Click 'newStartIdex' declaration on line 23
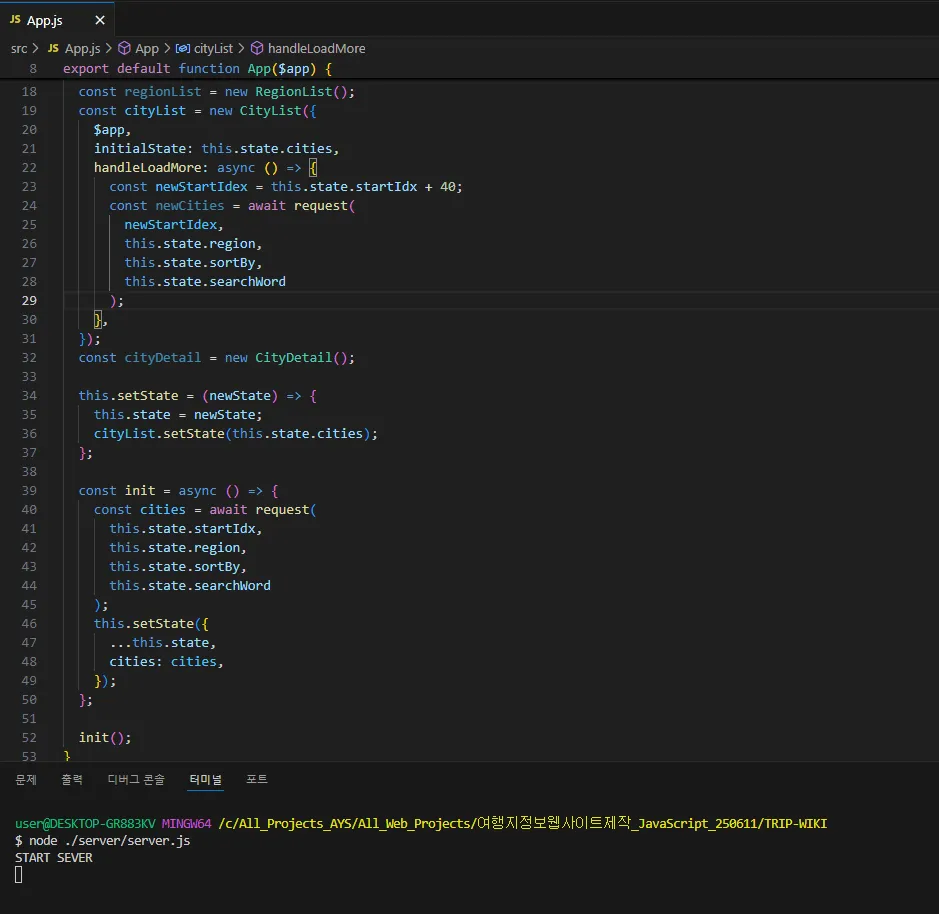 coord(201,187)
